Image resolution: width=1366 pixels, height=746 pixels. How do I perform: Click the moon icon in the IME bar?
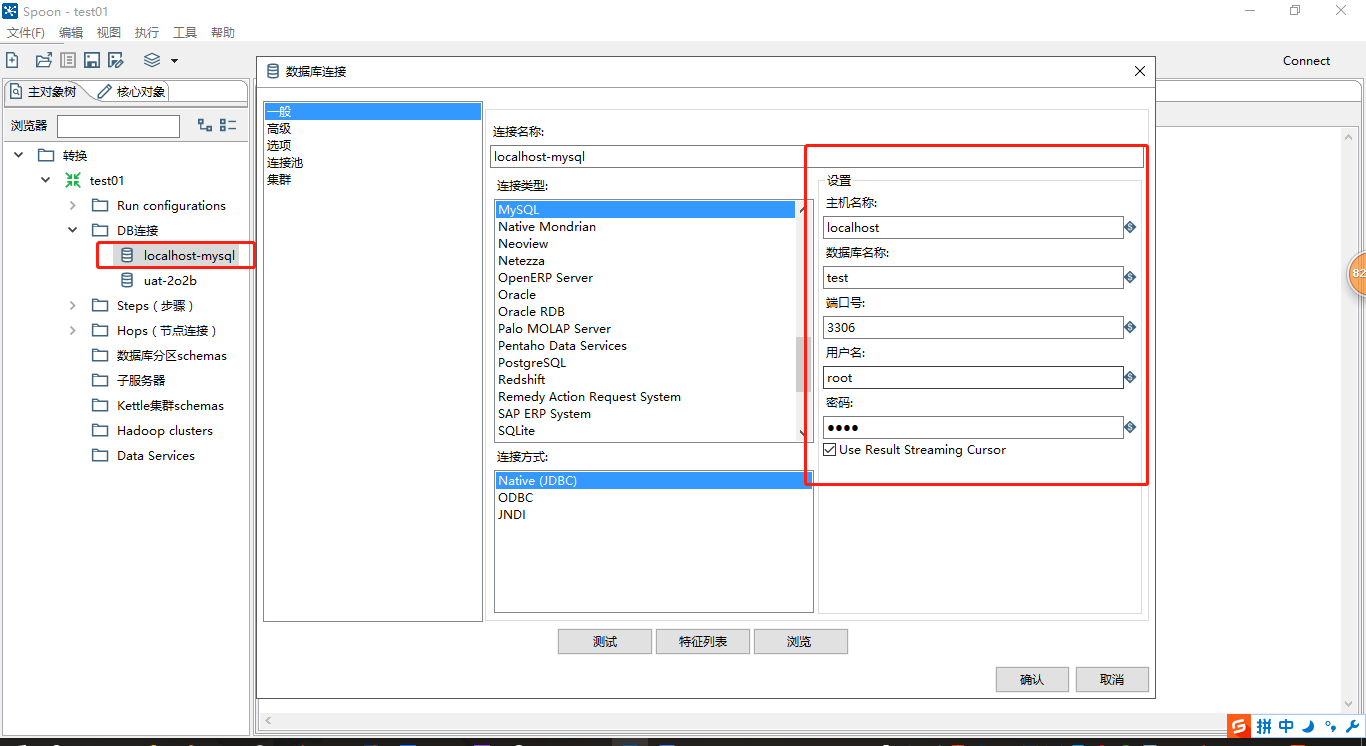coord(1308,726)
